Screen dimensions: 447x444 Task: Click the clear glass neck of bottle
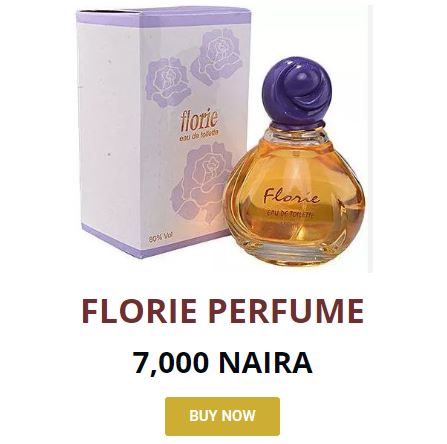(x=298, y=133)
